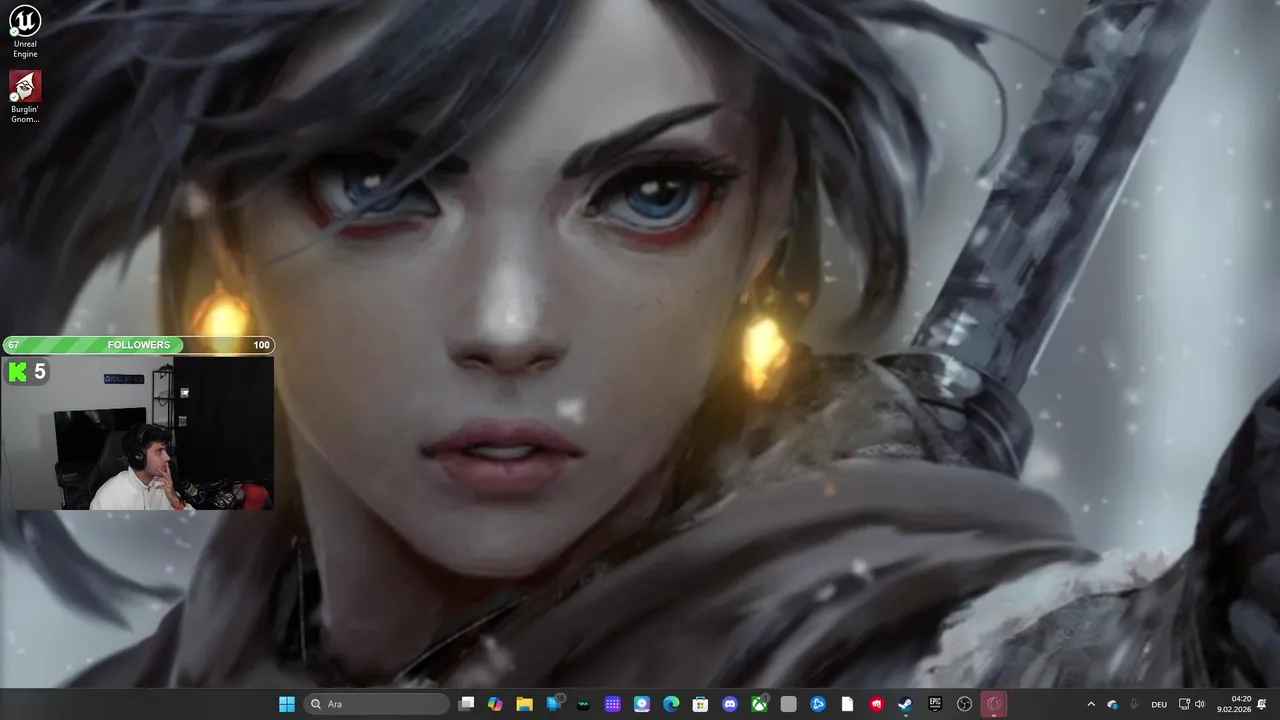Open Steam from the taskbar
Image resolution: width=1280 pixels, height=720 pixels.
pyautogui.click(x=906, y=704)
